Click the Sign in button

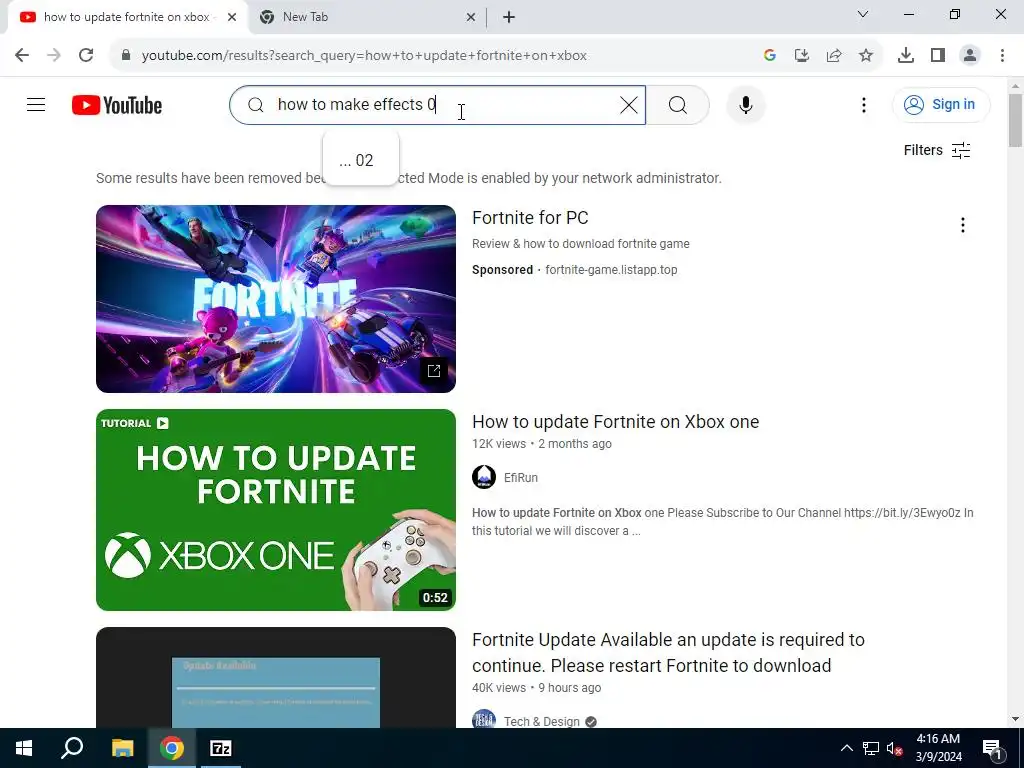pos(940,104)
